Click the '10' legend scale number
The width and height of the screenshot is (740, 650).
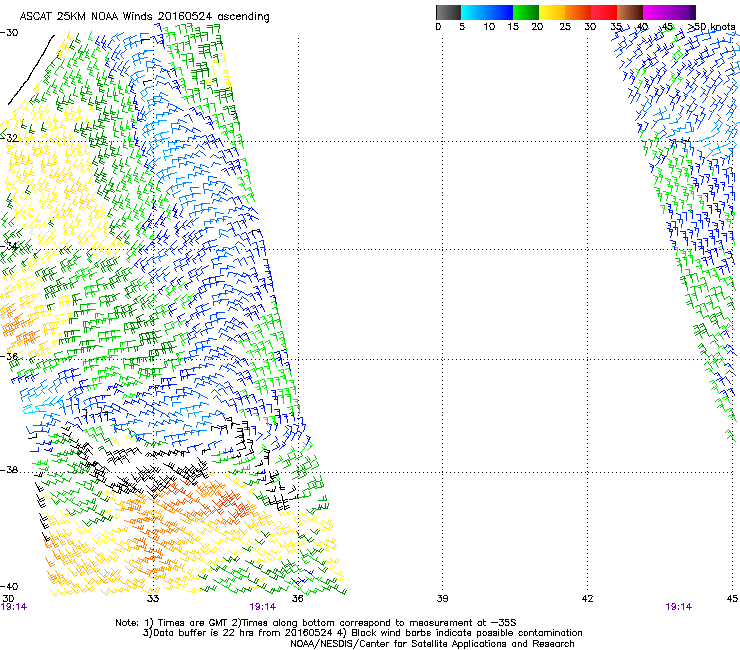[x=489, y=27]
